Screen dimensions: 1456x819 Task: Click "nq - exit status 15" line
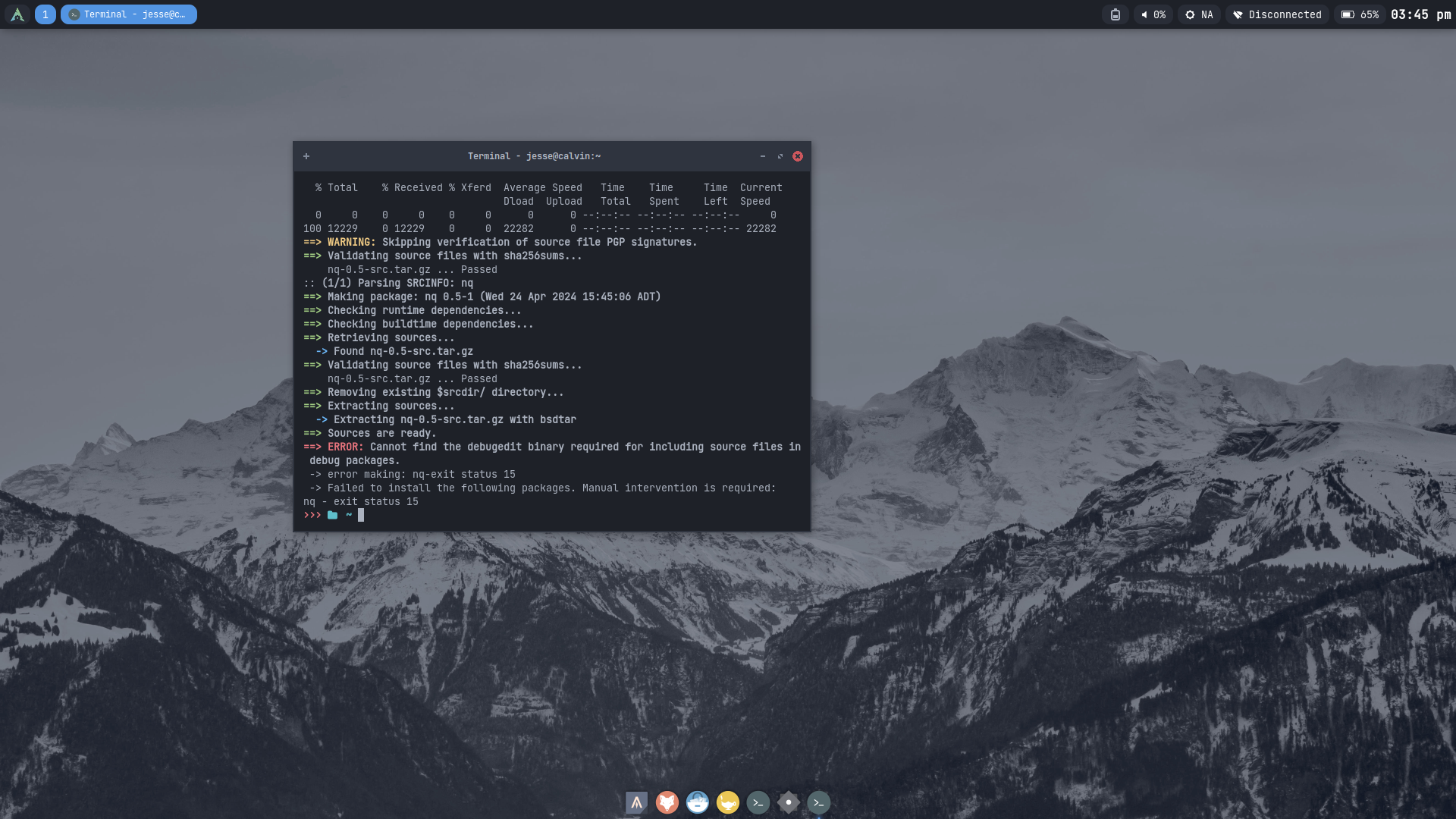click(x=361, y=502)
